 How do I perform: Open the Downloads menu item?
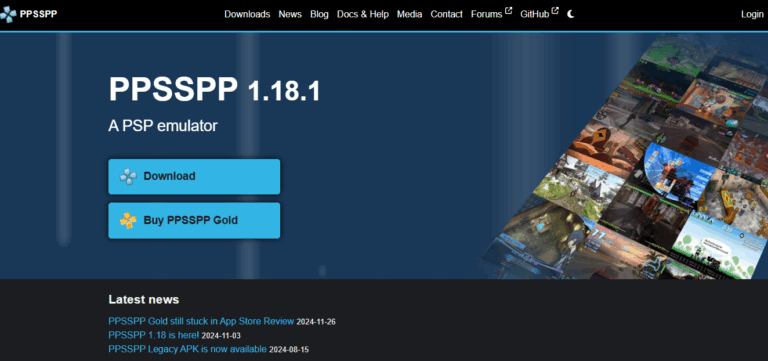[247, 14]
